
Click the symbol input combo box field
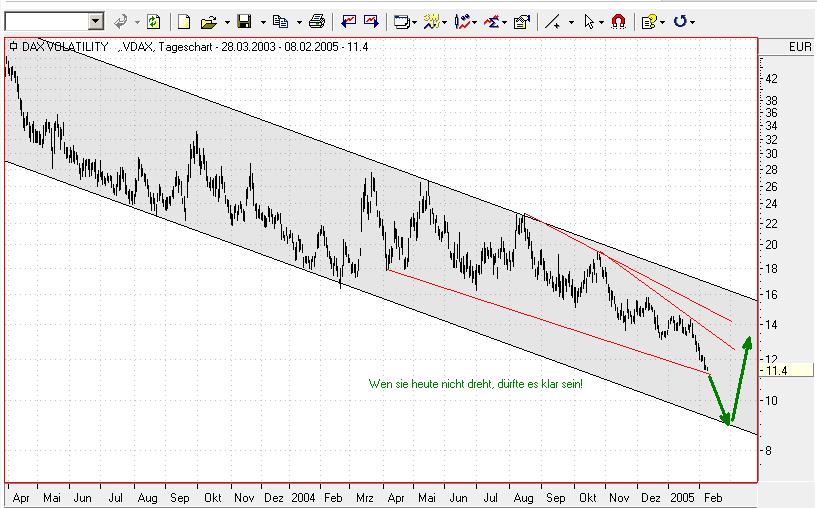[46, 22]
